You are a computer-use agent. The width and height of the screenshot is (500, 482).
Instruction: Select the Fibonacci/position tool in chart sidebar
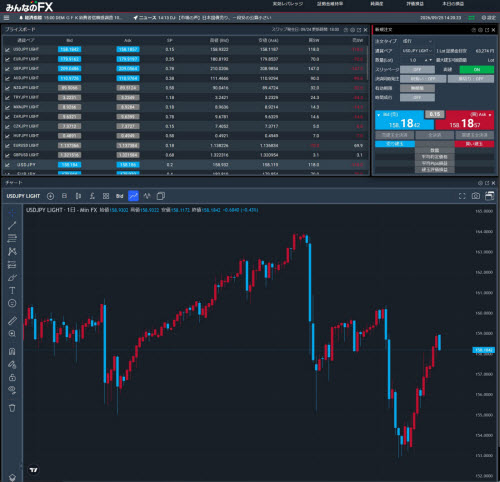(x=12, y=265)
